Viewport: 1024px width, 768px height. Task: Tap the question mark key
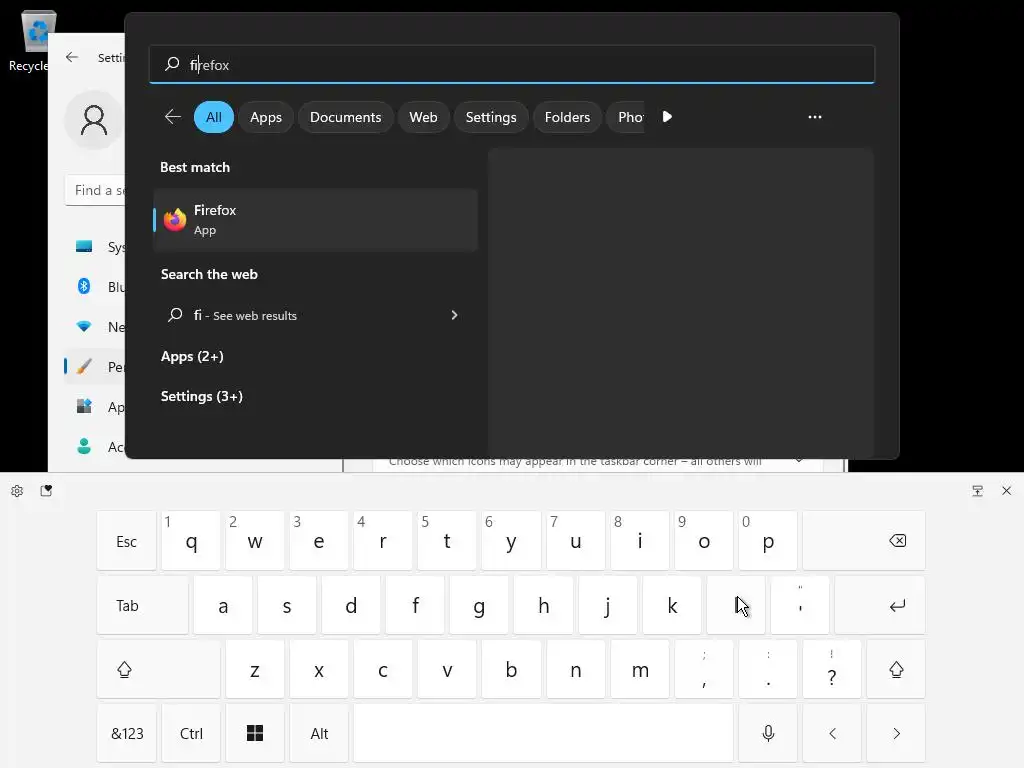pos(831,669)
